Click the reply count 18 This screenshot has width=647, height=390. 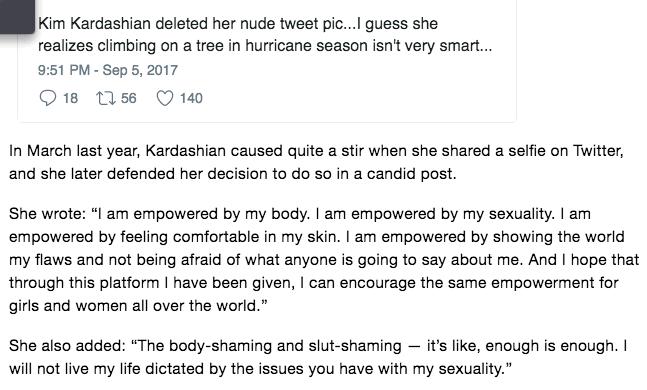(x=70, y=98)
